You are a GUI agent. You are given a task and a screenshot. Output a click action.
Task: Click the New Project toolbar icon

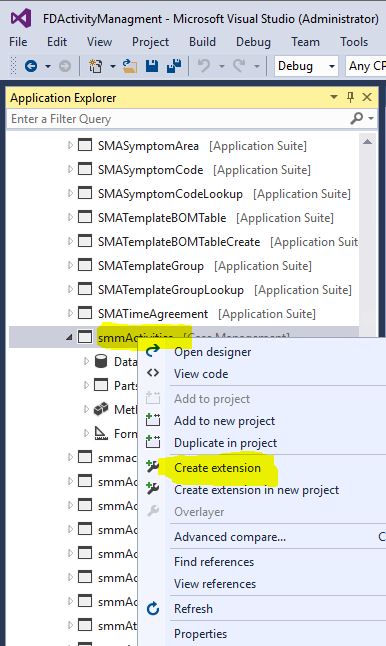point(96,66)
